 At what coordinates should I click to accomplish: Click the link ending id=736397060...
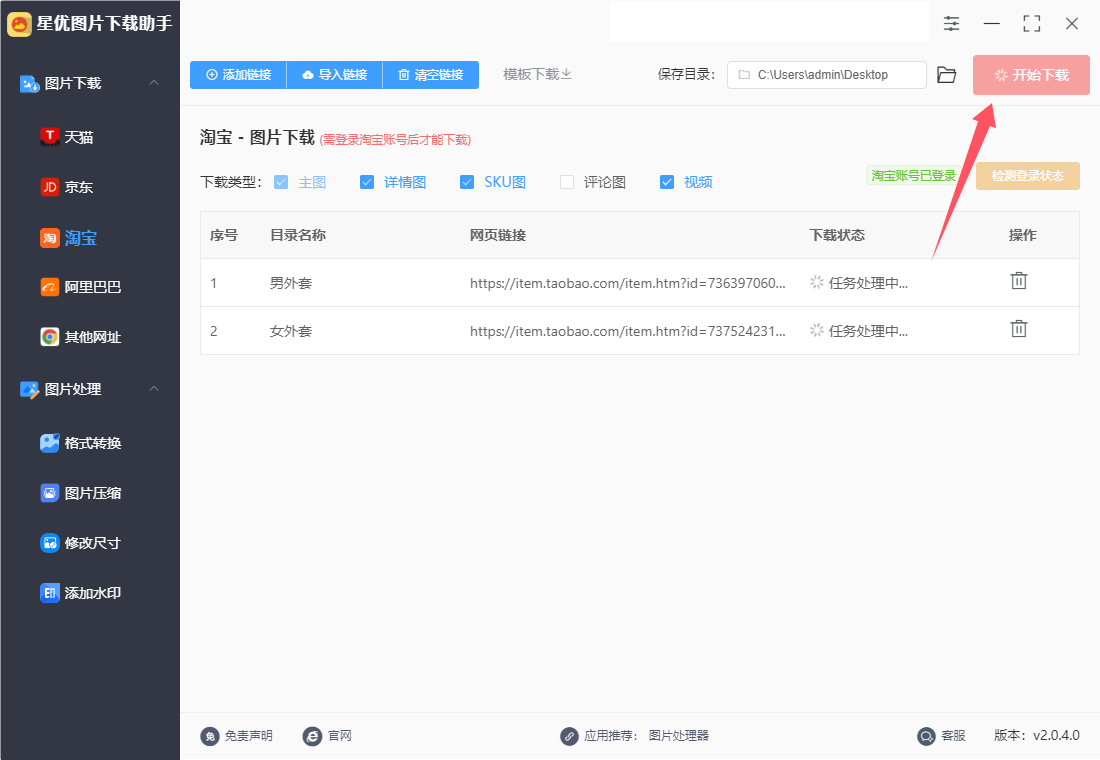click(x=628, y=284)
